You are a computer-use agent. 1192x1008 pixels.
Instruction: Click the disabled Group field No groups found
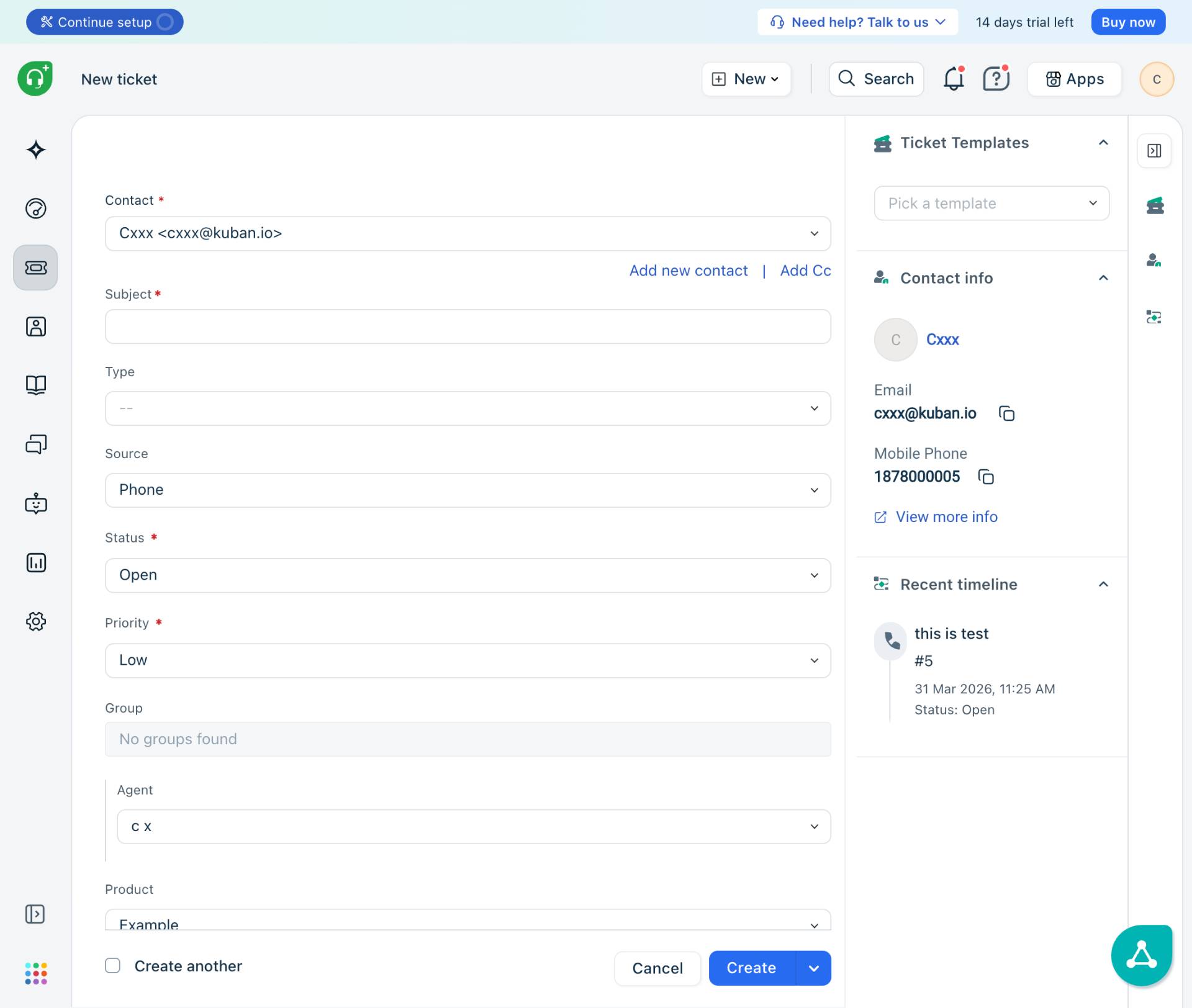click(x=467, y=739)
